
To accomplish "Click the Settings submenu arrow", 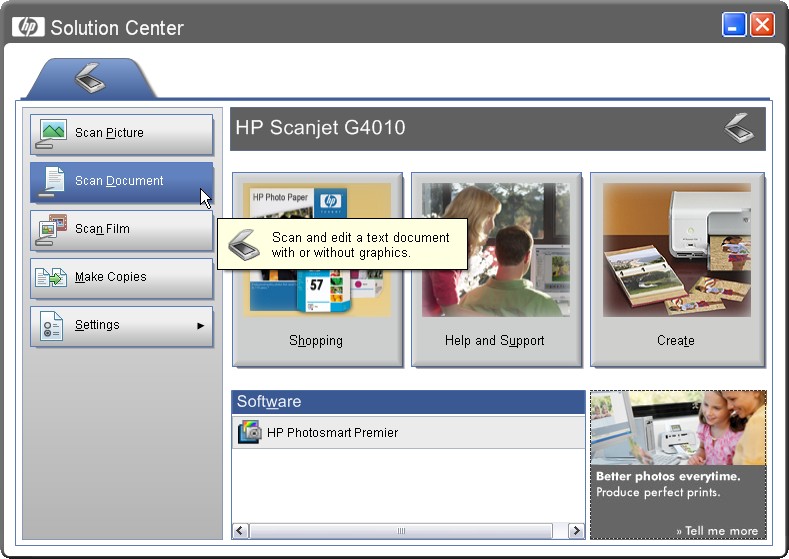I will pos(201,326).
